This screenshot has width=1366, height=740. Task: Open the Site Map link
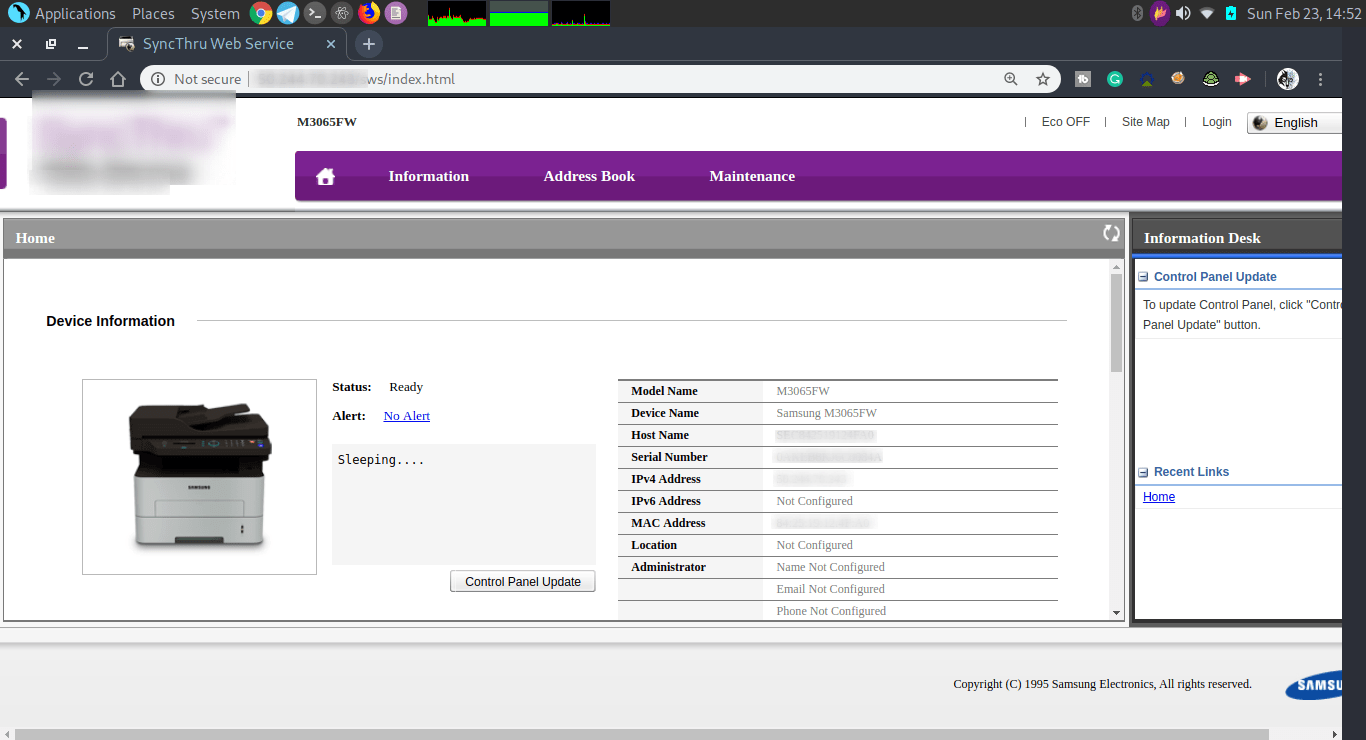click(x=1145, y=122)
